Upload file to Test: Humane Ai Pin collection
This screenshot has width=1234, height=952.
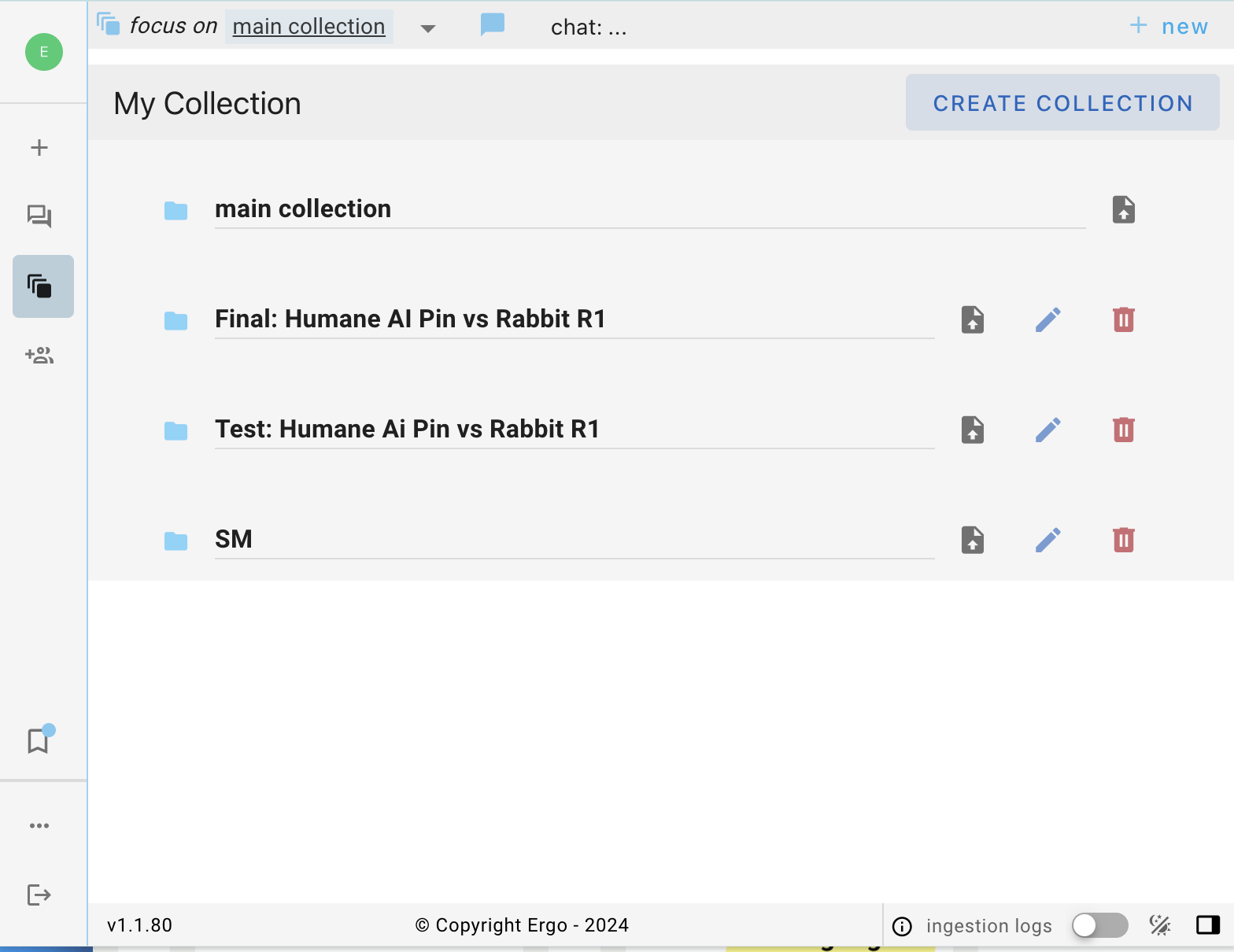pos(973,430)
